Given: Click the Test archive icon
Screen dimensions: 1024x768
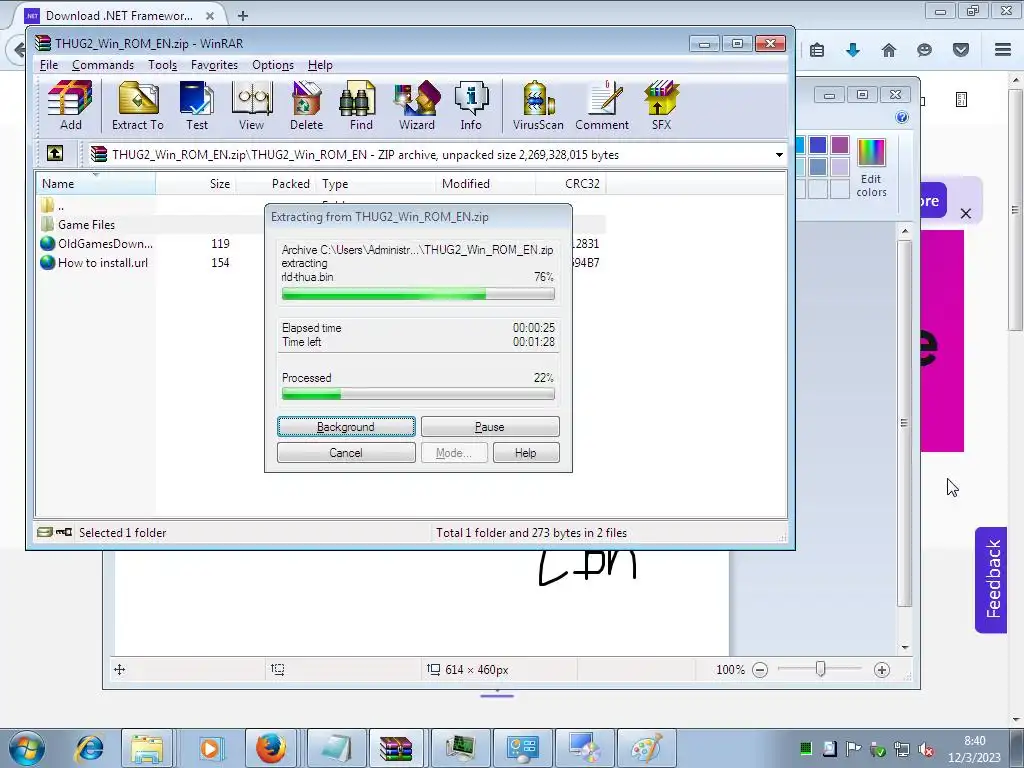Looking at the screenshot, I should click(x=197, y=106).
